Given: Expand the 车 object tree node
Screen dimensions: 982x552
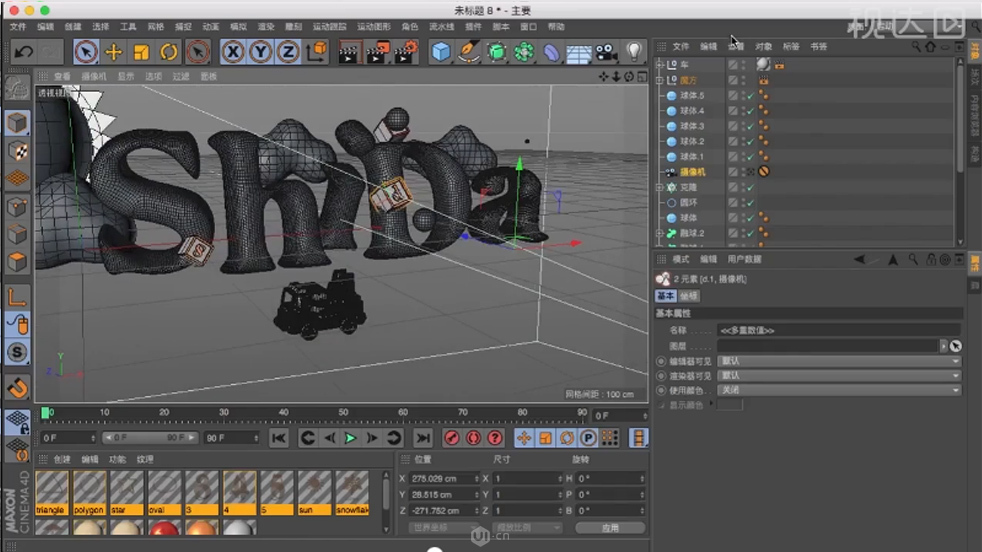Looking at the screenshot, I should tap(659, 65).
